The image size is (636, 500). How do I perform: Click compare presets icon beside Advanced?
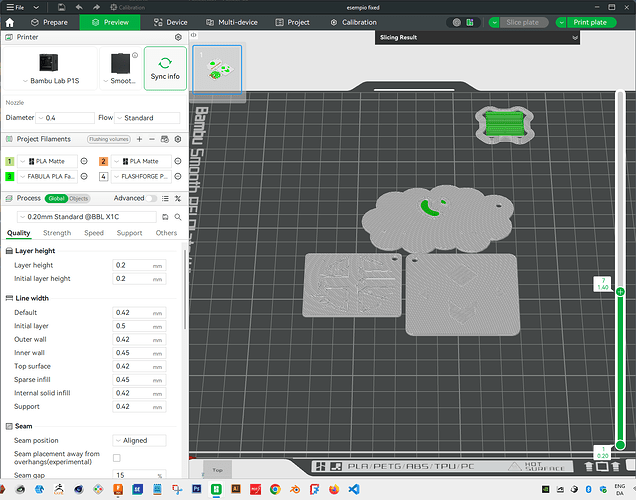[178, 198]
